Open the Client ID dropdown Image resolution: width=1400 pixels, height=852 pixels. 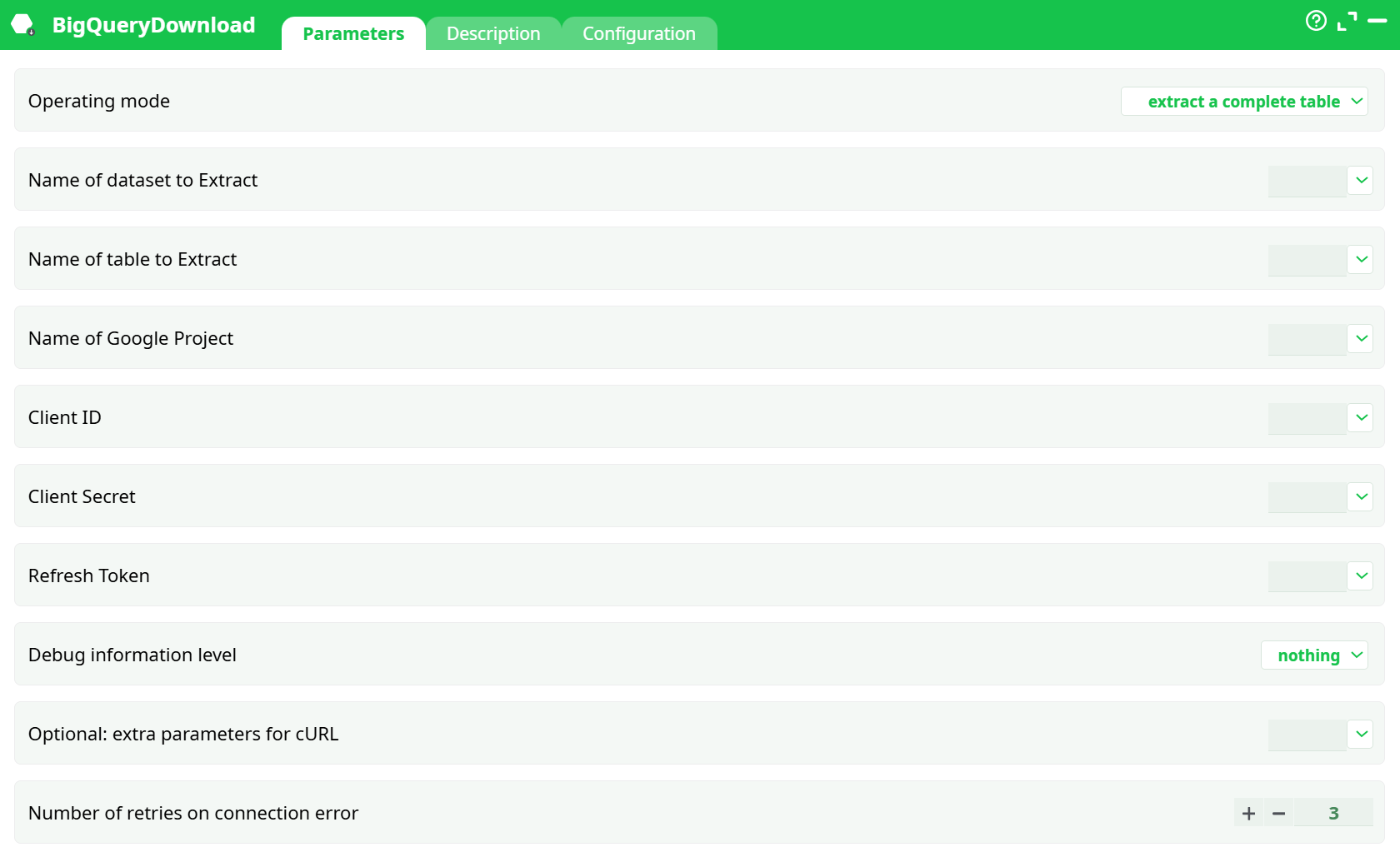pos(1361,417)
